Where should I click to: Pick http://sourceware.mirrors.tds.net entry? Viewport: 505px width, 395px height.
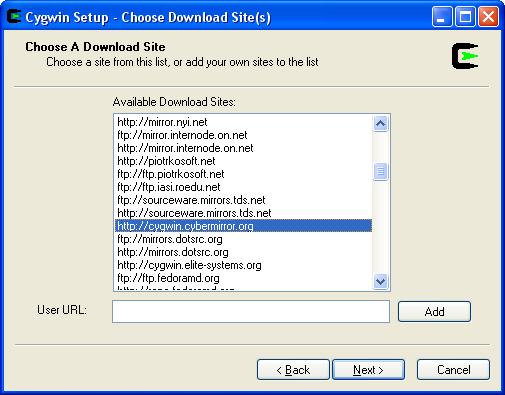click(x=243, y=213)
